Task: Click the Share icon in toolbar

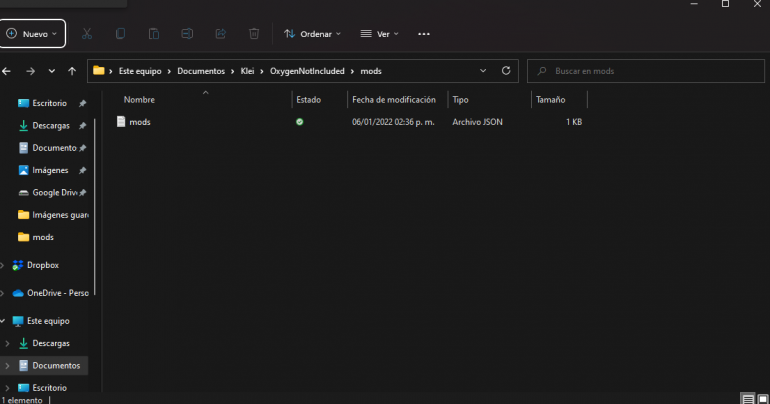Action: [x=220, y=34]
